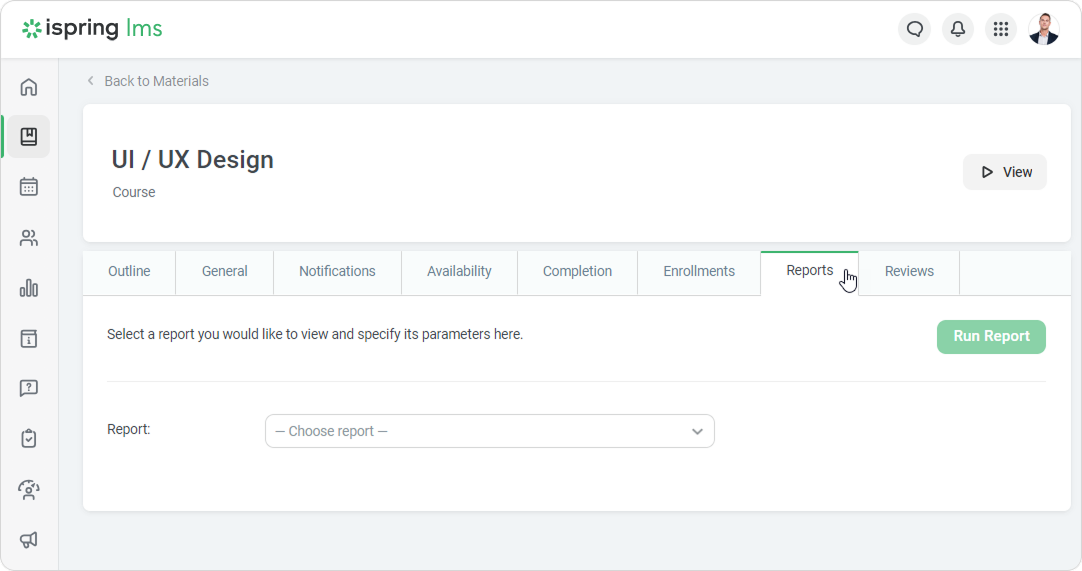Click the user profile avatar

click(1043, 29)
